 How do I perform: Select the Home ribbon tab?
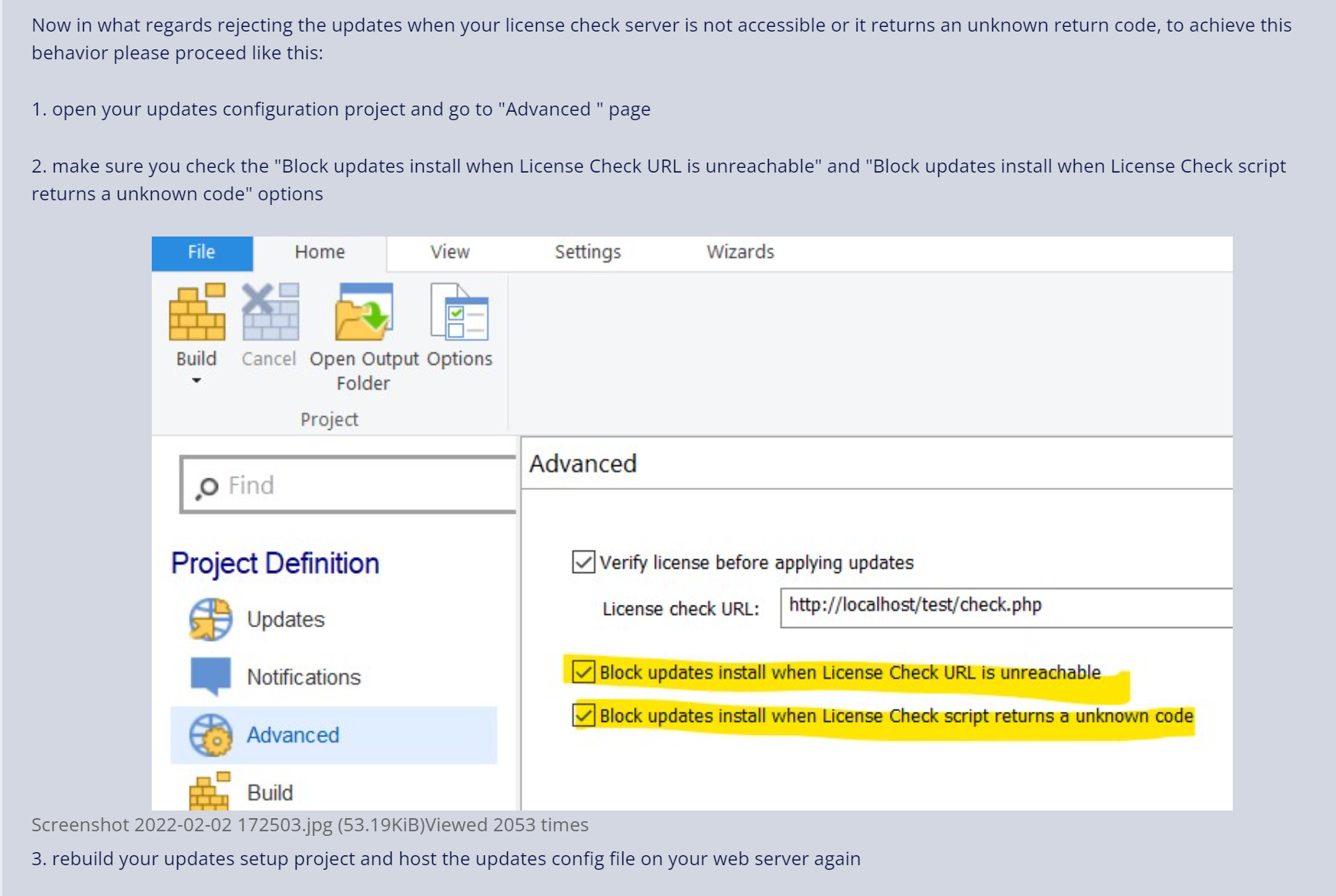[320, 253]
